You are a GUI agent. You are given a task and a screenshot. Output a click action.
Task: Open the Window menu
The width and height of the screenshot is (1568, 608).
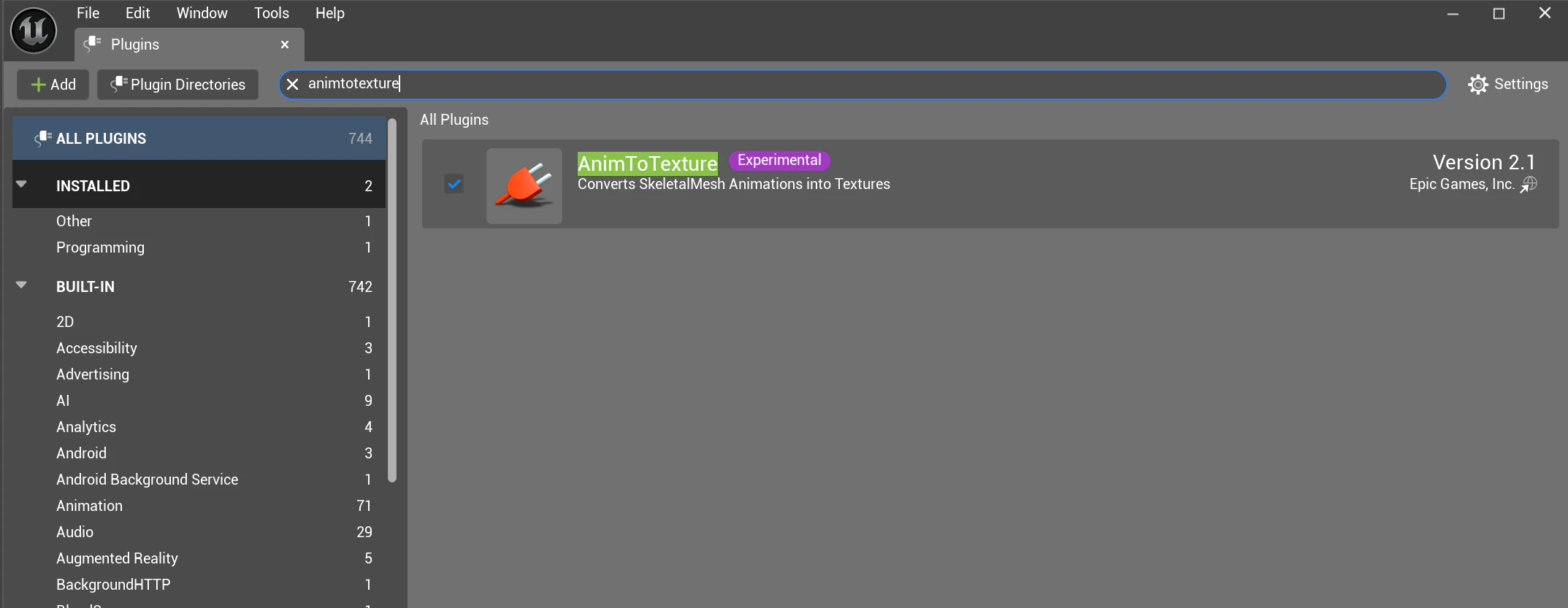[202, 13]
